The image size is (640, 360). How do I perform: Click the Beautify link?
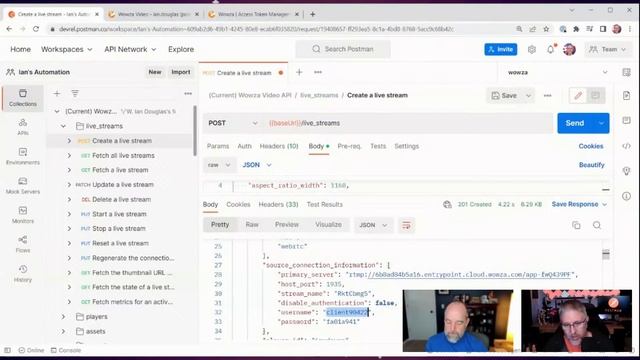(591, 165)
